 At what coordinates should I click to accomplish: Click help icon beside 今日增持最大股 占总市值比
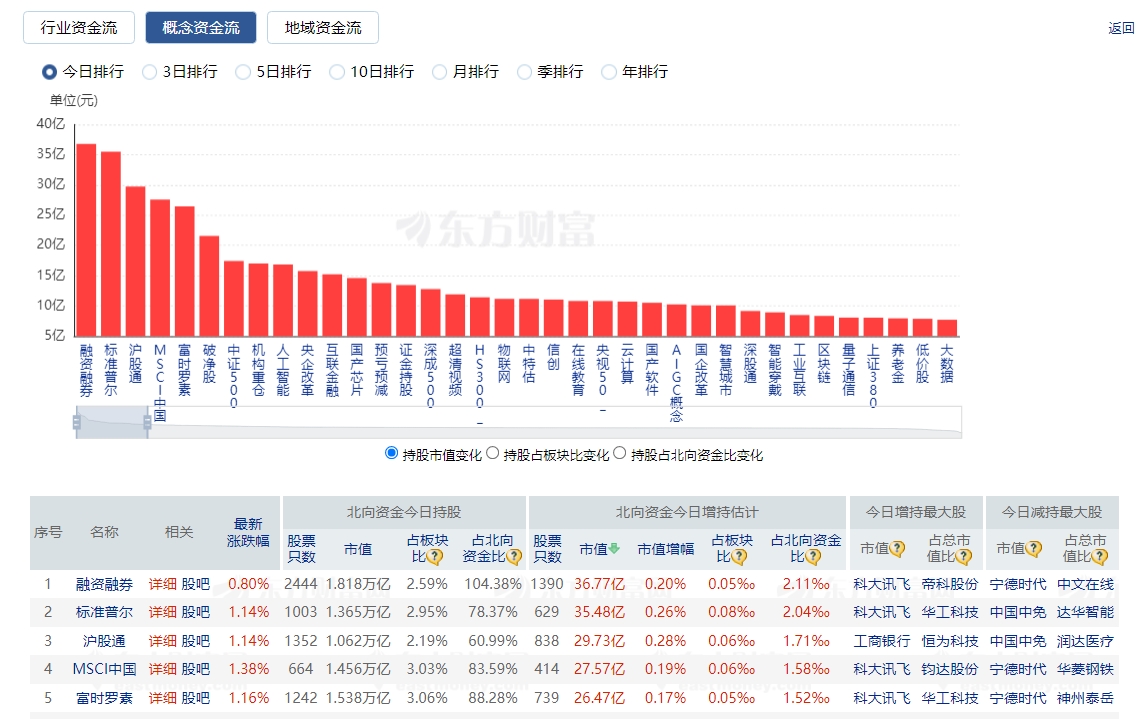click(963, 557)
